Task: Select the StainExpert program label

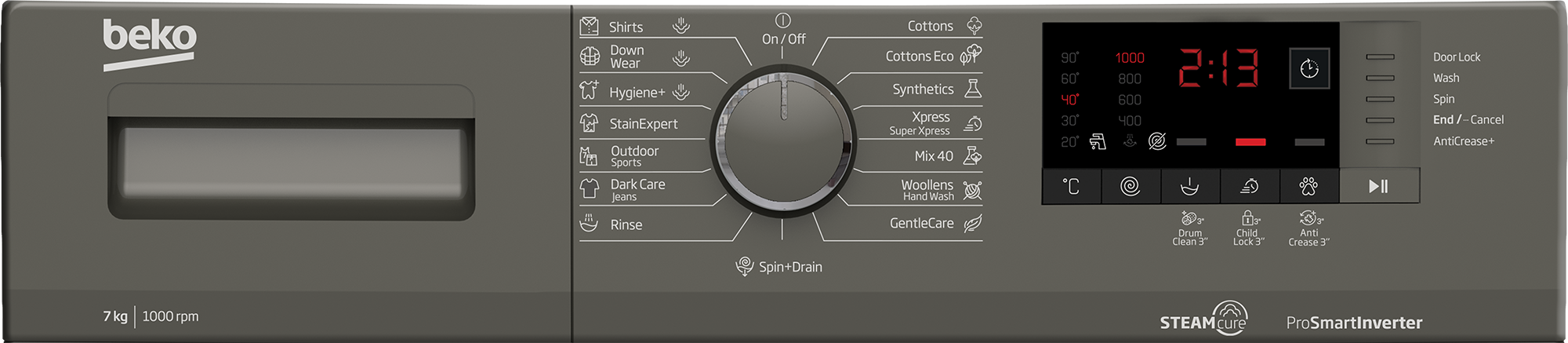Action: (644, 124)
